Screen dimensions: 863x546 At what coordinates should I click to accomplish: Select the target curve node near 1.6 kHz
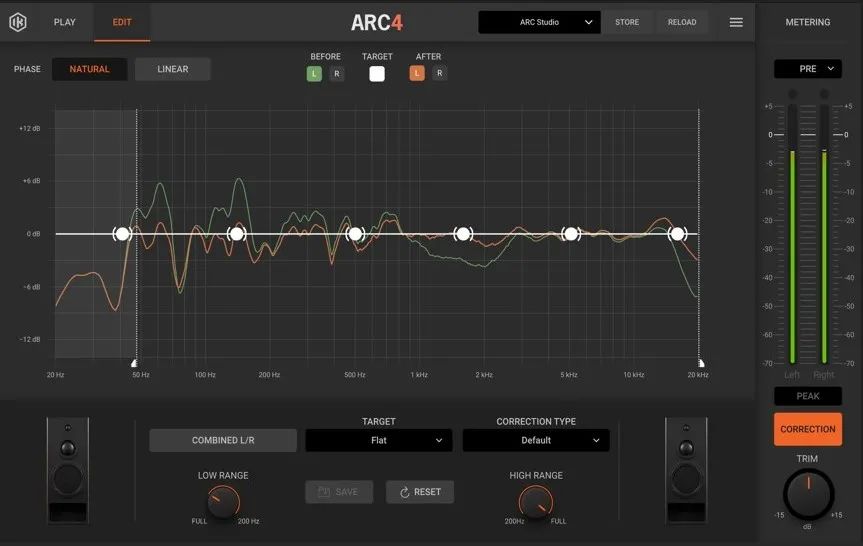[x=463, y=234]
